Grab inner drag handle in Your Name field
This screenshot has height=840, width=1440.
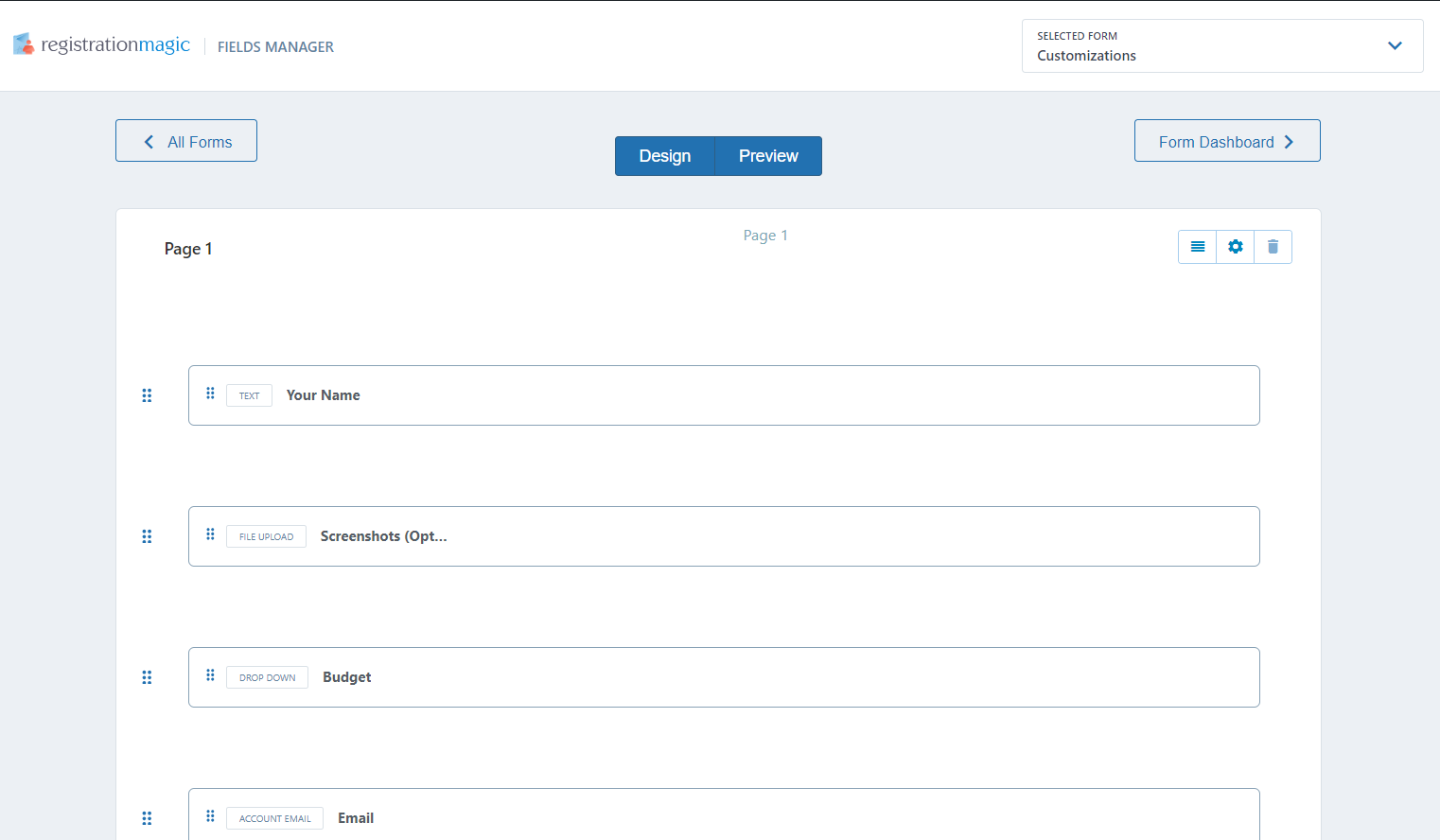[x=210, y=394]
